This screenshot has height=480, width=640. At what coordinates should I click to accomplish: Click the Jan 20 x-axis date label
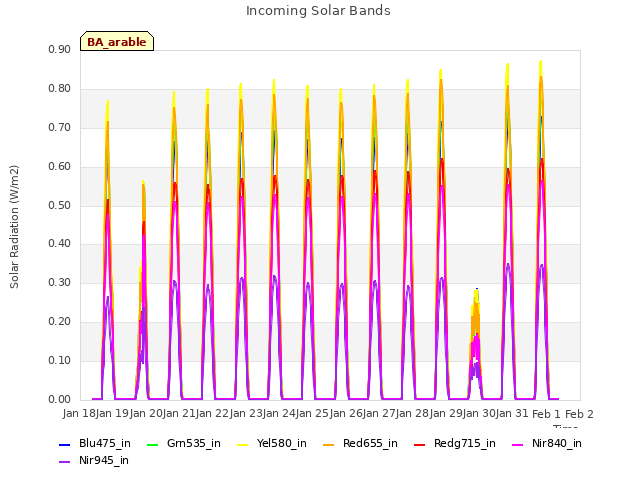pyautogui.click(x=146, y=414)
